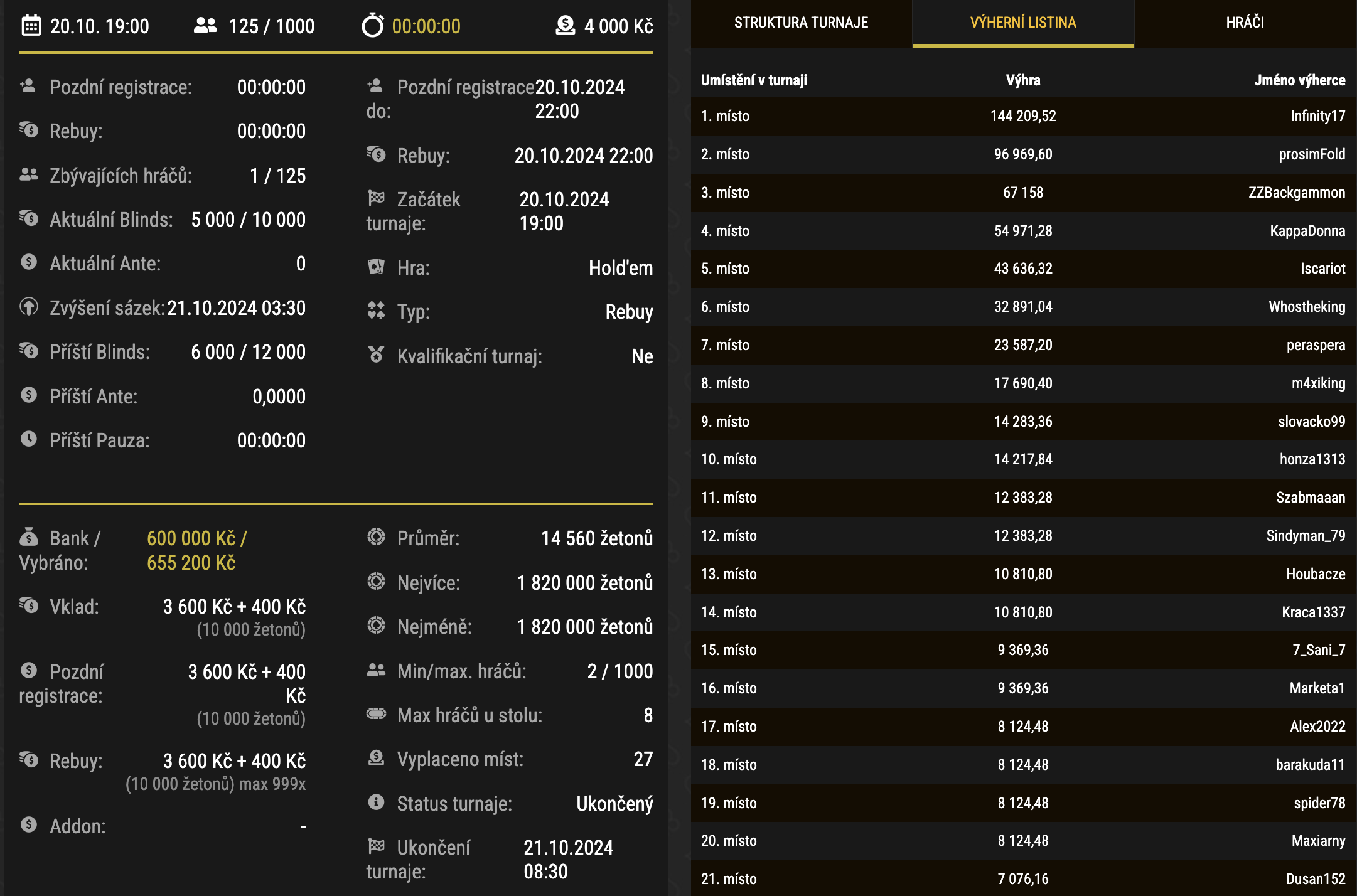Image resolution: width=1357 pixels, height=896 pixels.
Task: Click the Jméno výherce column header
Action: (1300, 80)
